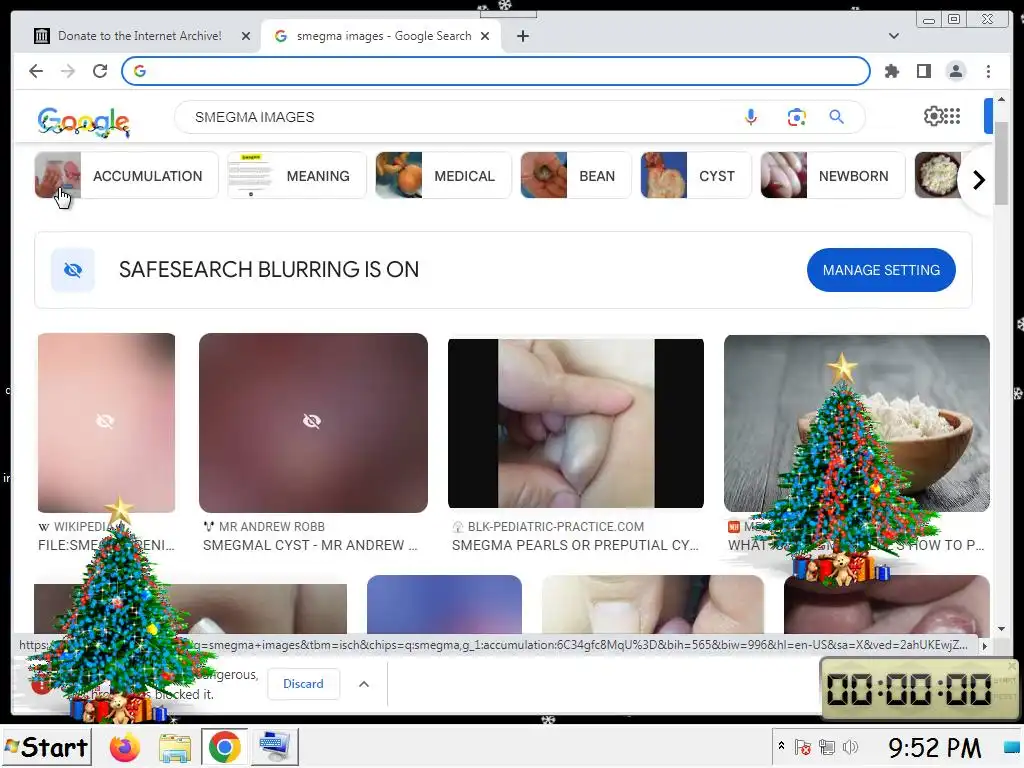Select the NEWBORN filter chip
This screenshot has width=1024, height=768.
coord(833,175)
